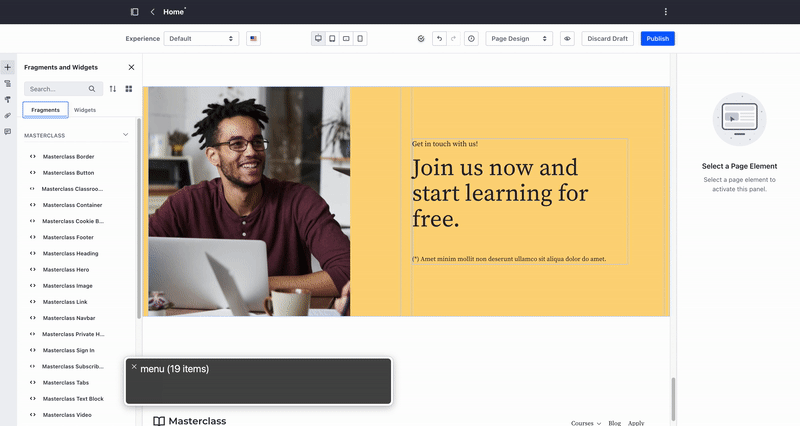Open the Browser tree icon in sidebar
The width and height of the screenshot is (800, 426).
[x=8, y=84]
